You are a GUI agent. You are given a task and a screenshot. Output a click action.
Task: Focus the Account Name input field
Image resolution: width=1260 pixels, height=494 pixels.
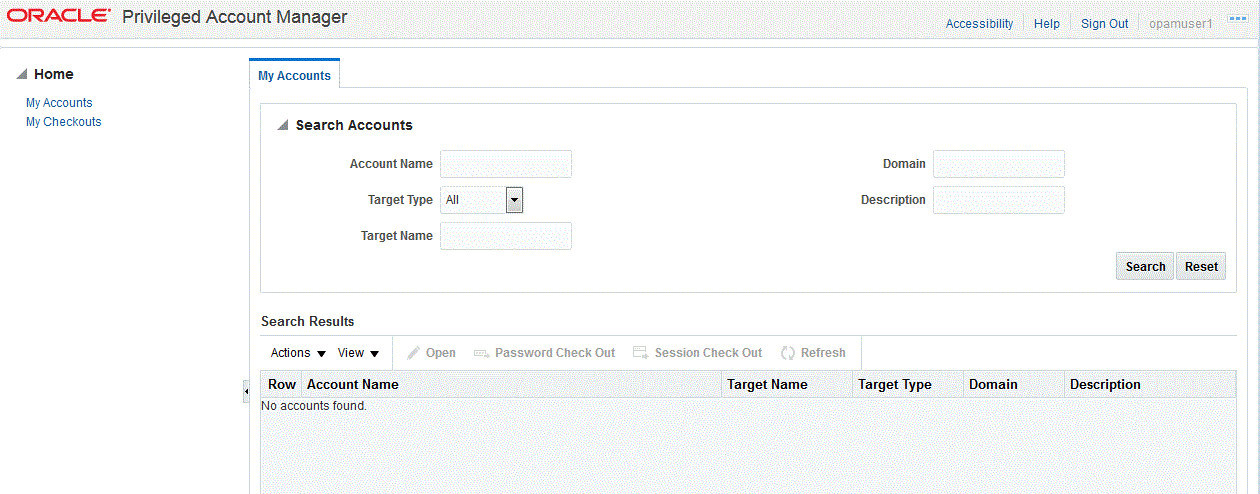pos(506,164)
